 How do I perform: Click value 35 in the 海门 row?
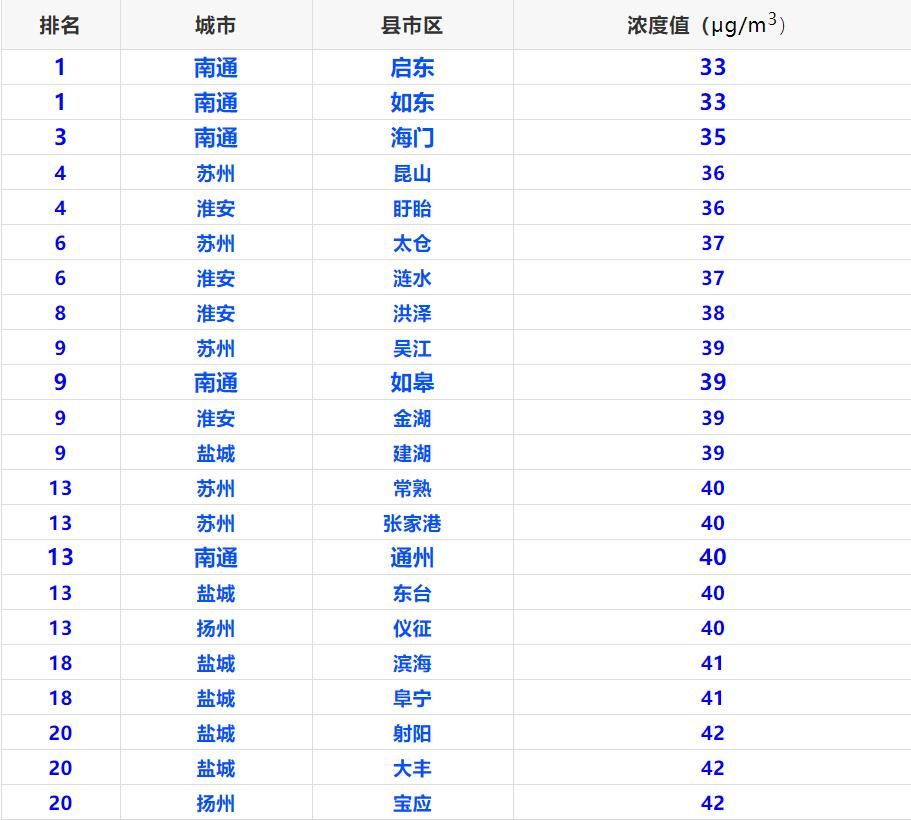tap(713, 138)
